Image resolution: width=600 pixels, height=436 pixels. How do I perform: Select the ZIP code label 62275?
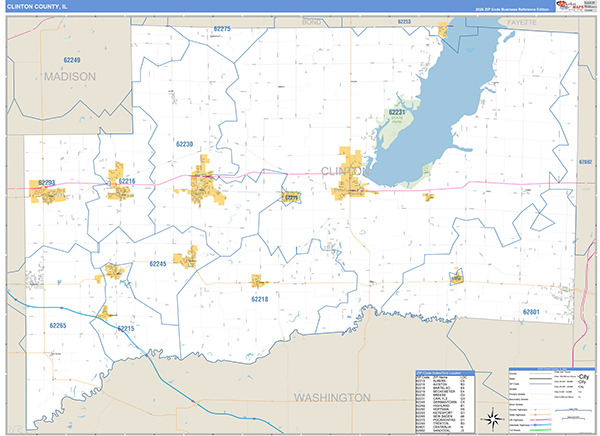point(221,30)
